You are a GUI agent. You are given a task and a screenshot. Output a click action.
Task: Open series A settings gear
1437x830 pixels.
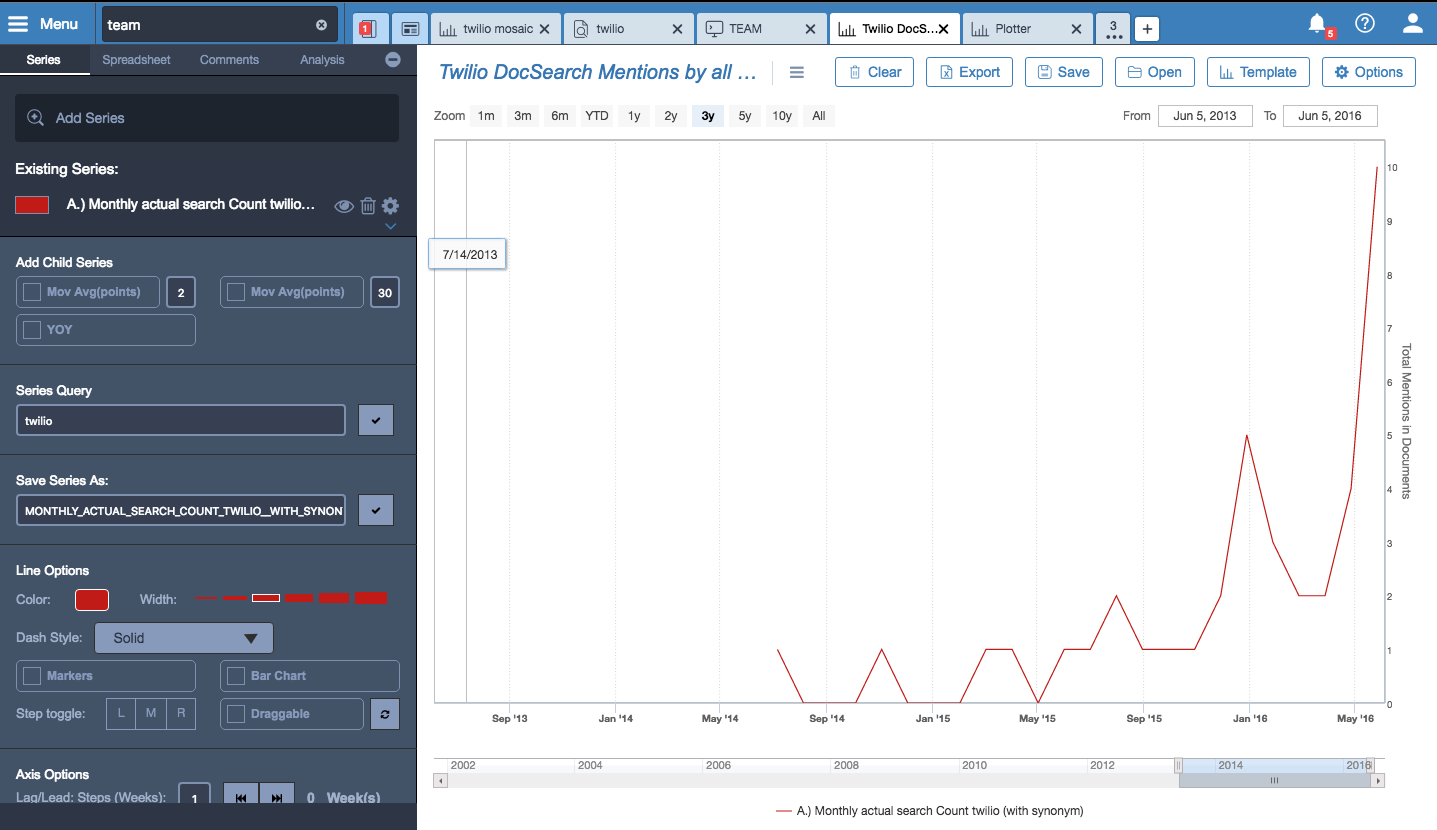click(390, 205)
